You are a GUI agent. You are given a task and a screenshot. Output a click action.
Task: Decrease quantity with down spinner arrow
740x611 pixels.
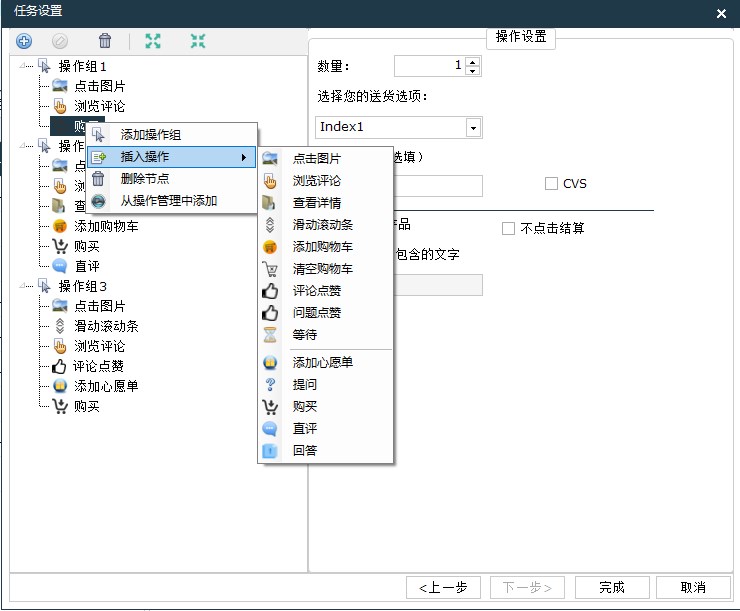tap(472, 71)
